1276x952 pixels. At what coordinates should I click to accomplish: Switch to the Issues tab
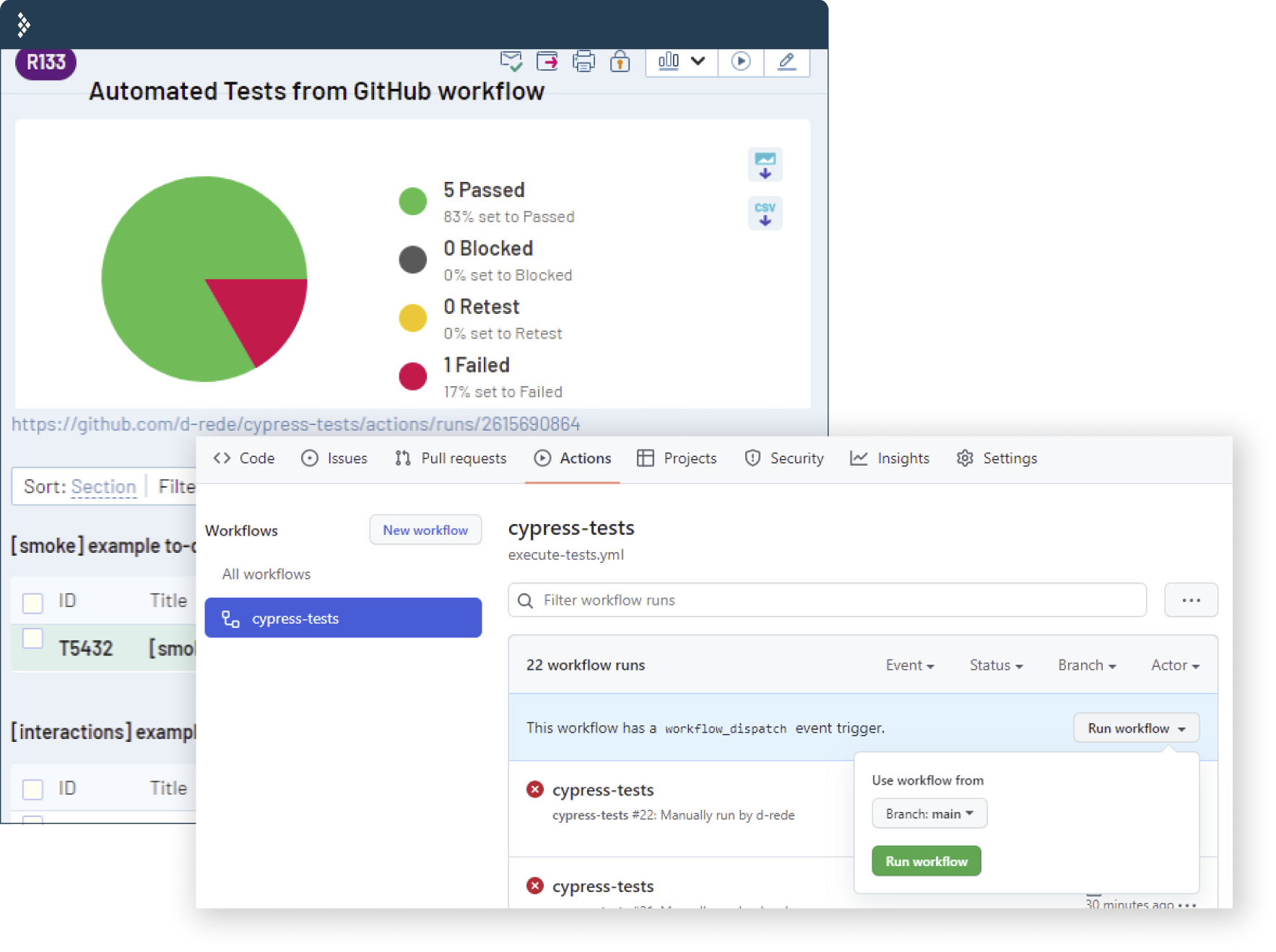point(334,458)
